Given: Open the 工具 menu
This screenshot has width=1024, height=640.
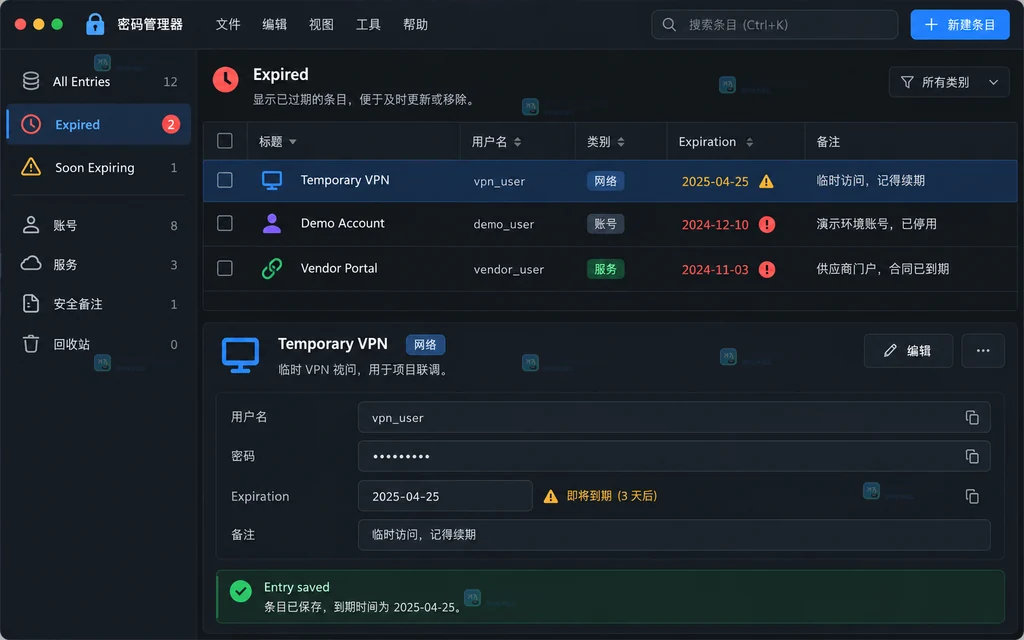Looking at the screenshot, I should click(x=368, y=25).
